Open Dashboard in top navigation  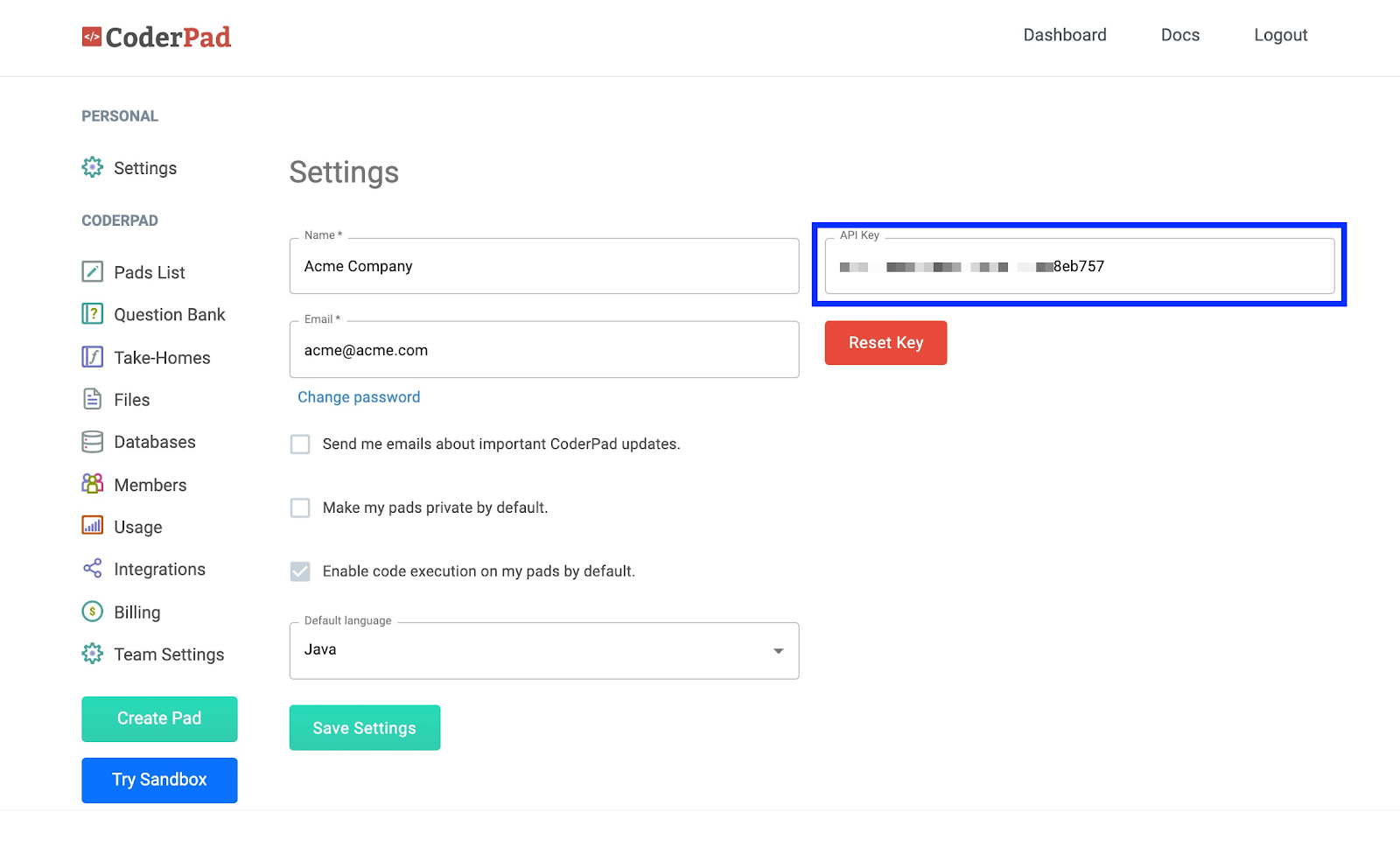1065,35
